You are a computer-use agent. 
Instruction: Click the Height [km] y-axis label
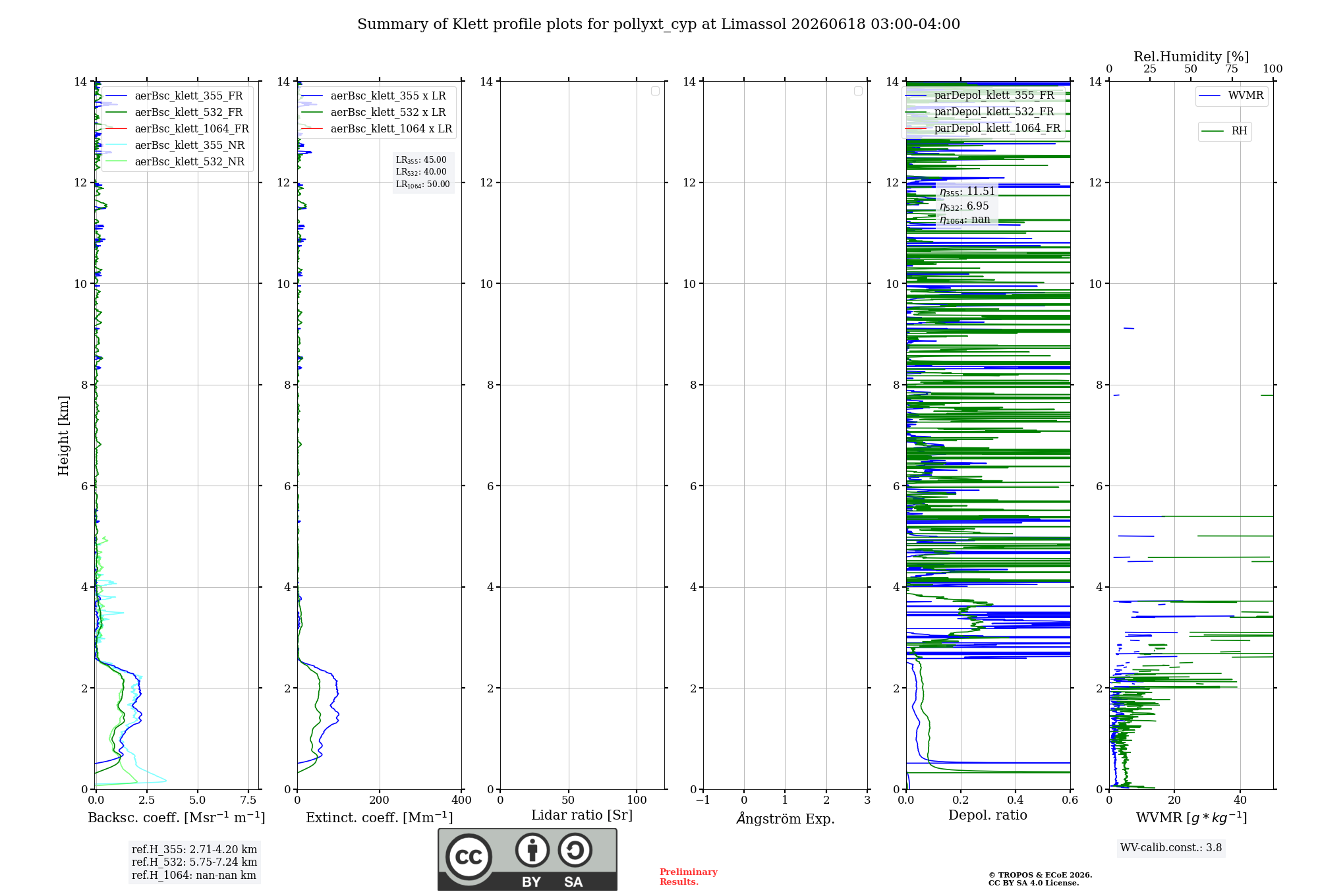(x=63, y=435)
